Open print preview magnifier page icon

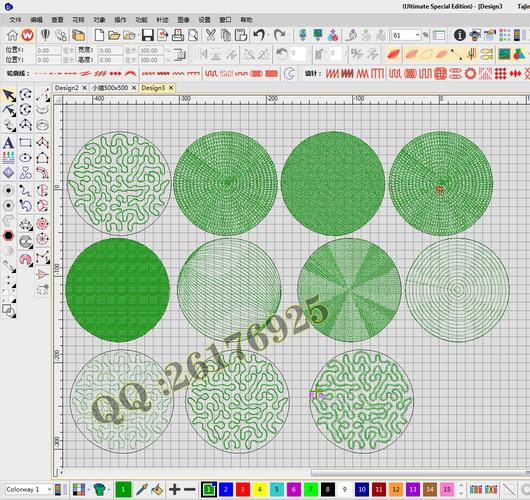point(193,35)
